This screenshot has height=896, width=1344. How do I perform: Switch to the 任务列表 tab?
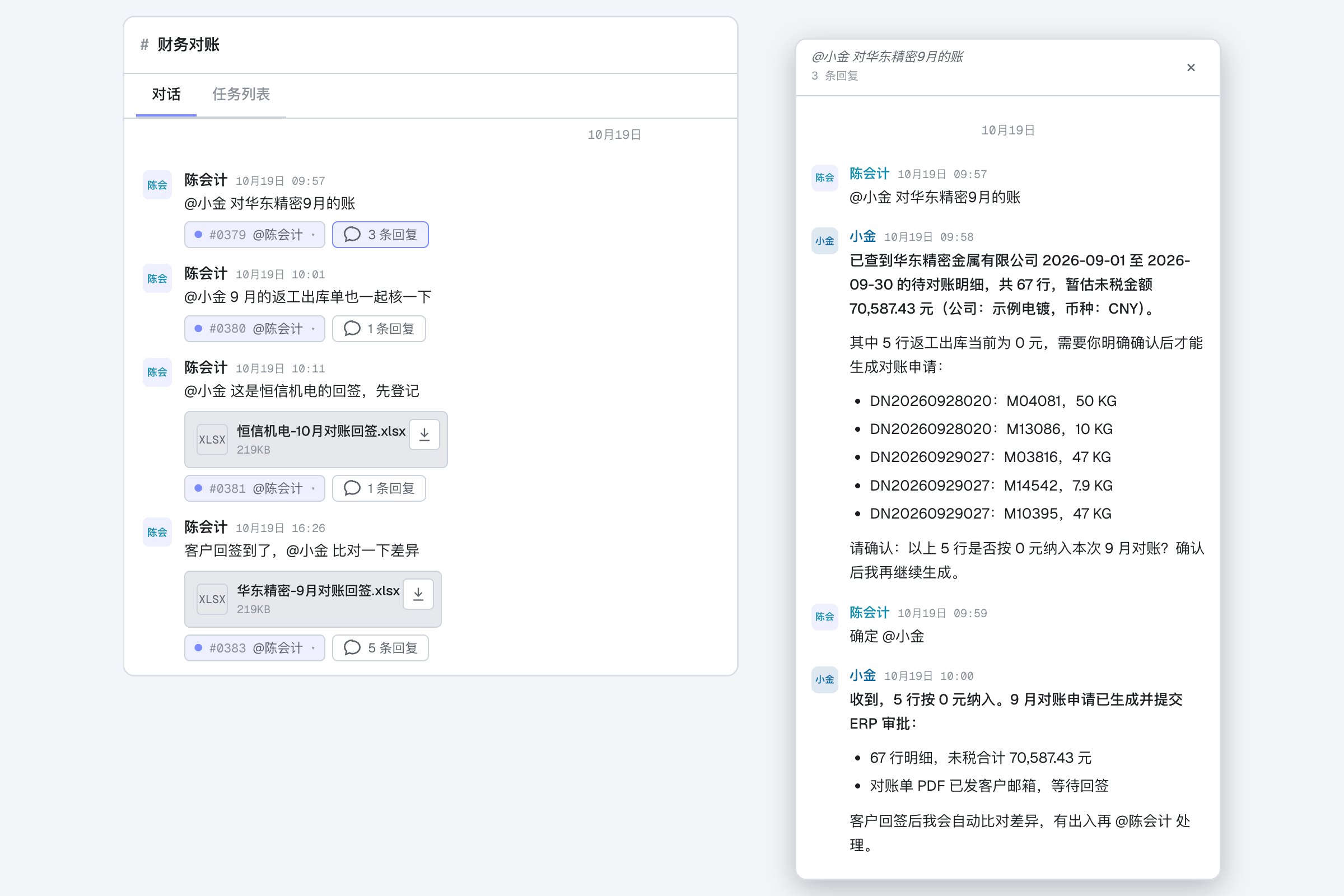(x=241, y=94)
